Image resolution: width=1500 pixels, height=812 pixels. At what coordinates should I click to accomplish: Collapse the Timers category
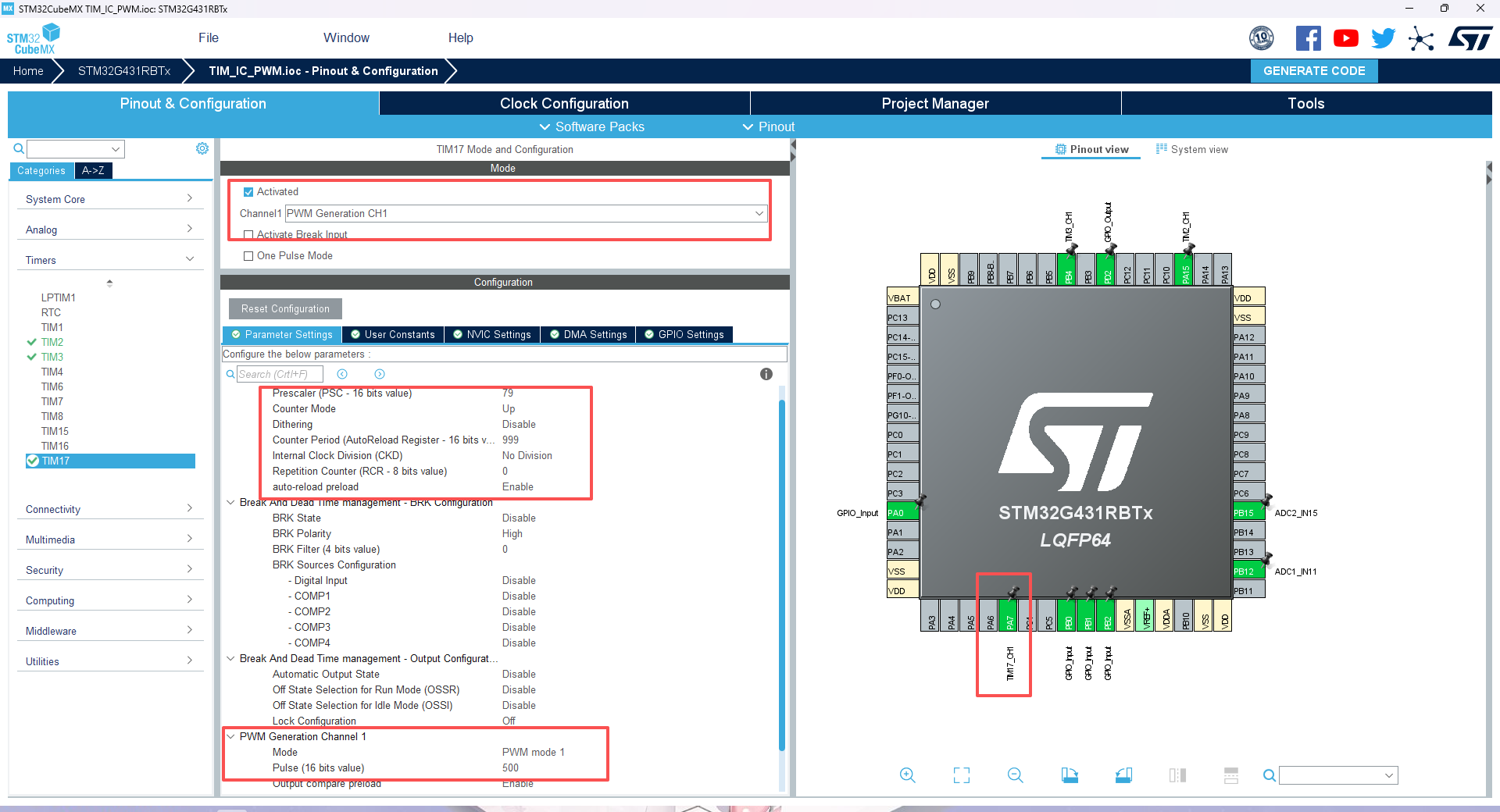109,260
